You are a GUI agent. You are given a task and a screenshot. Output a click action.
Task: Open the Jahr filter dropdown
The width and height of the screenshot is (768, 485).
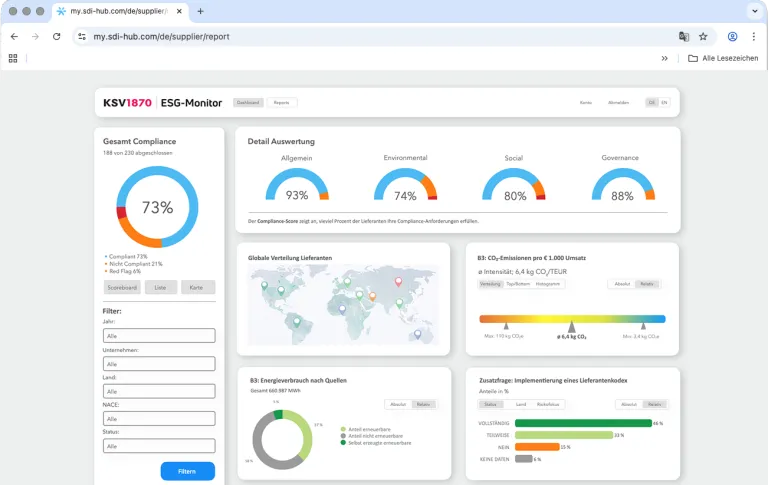(159, 336)
